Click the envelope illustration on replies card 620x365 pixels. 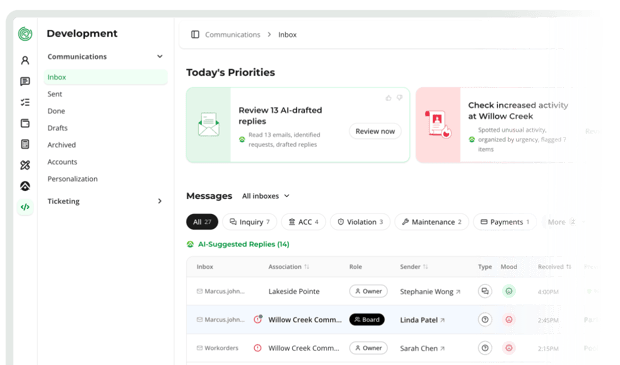click(x=208, y=125)
